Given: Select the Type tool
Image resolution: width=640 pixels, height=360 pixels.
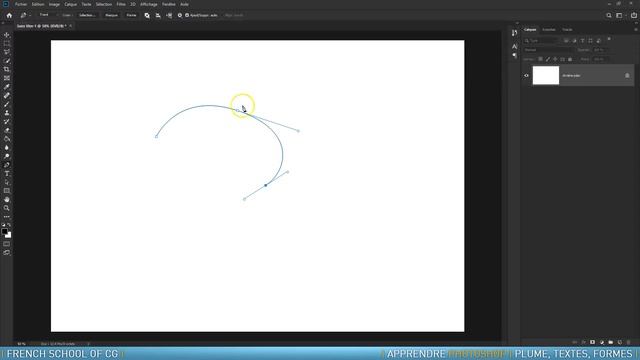Looking at the screenshot, I should point(7,173).
